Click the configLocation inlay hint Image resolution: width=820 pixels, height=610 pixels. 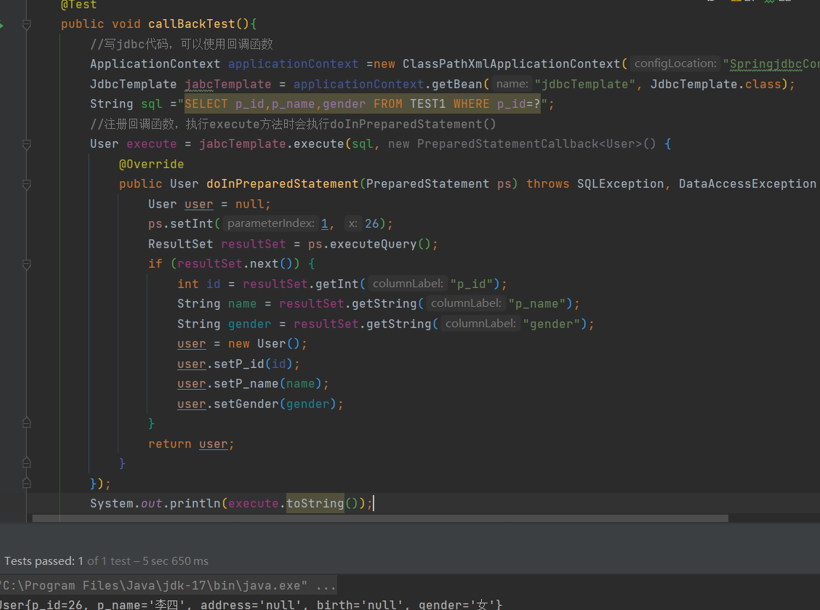tap(675, 64)
